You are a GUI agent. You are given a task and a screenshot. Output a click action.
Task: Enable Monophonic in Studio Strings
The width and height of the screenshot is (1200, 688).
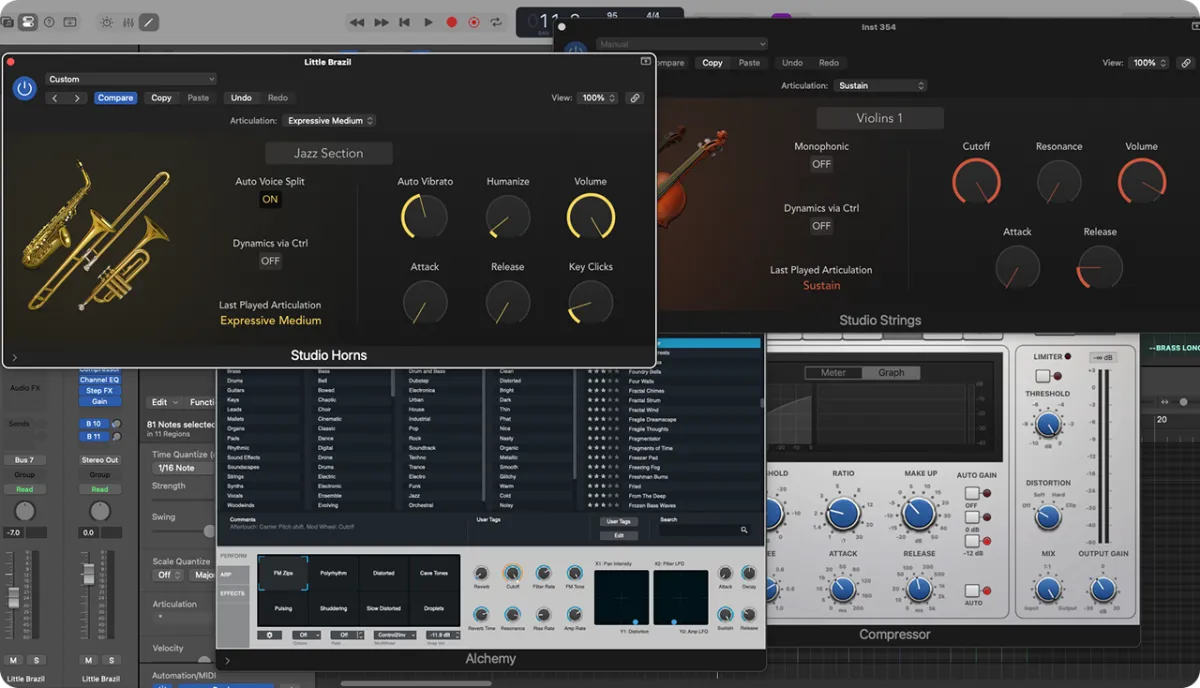[821, 164]
